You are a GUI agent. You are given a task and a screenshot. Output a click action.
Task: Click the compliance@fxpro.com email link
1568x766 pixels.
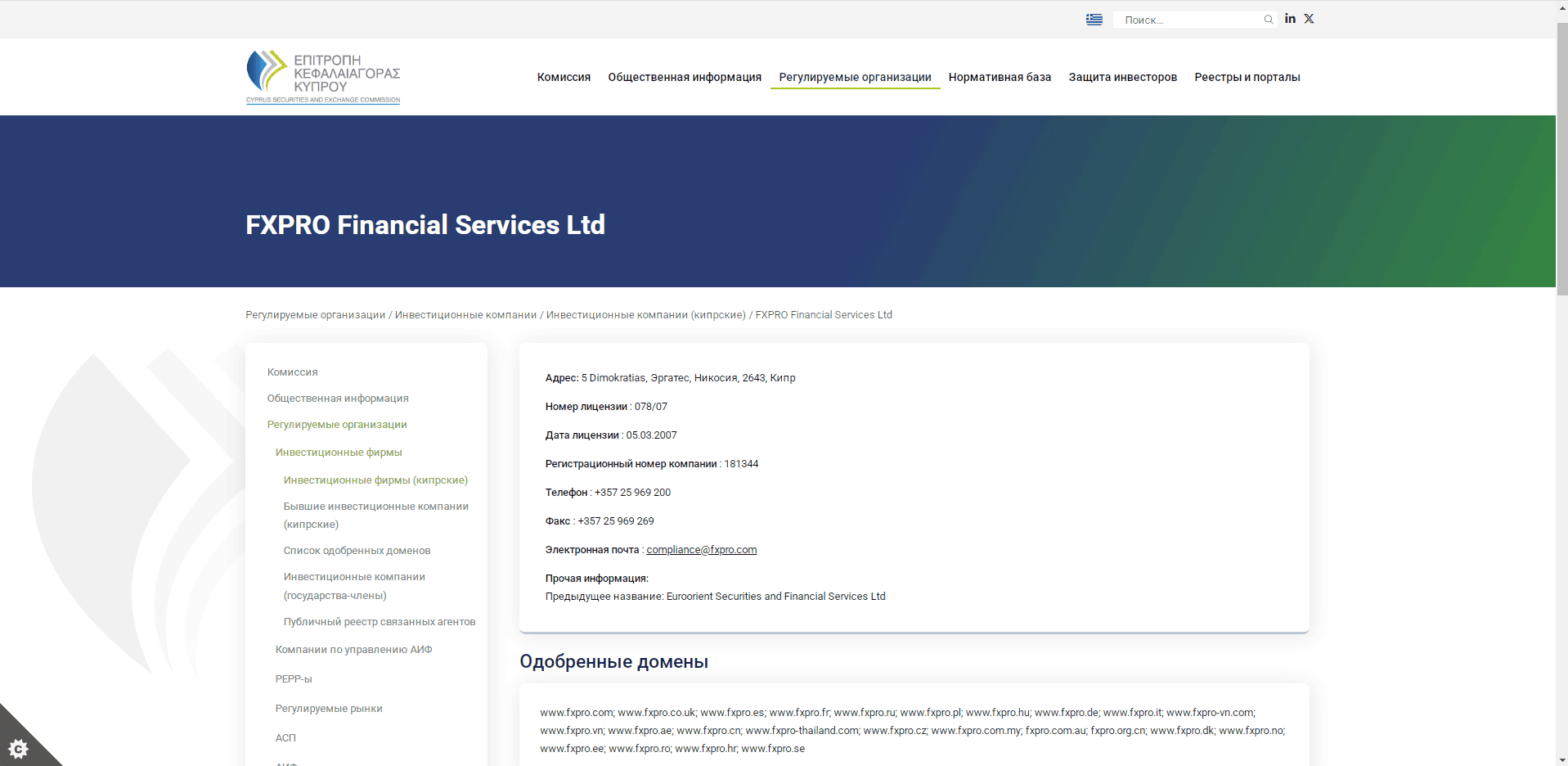pos(701,550)
